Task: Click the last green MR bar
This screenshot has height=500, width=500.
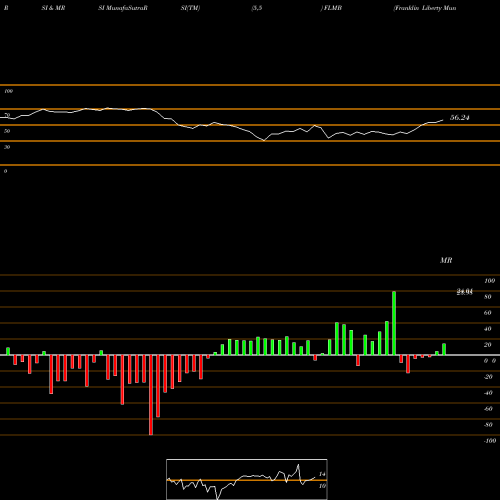Action: point(444,349)
